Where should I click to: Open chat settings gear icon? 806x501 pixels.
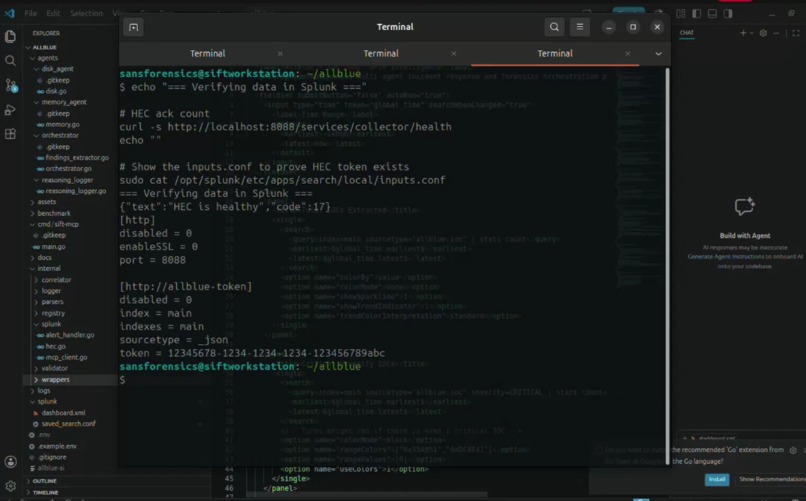tap(763, 33)
